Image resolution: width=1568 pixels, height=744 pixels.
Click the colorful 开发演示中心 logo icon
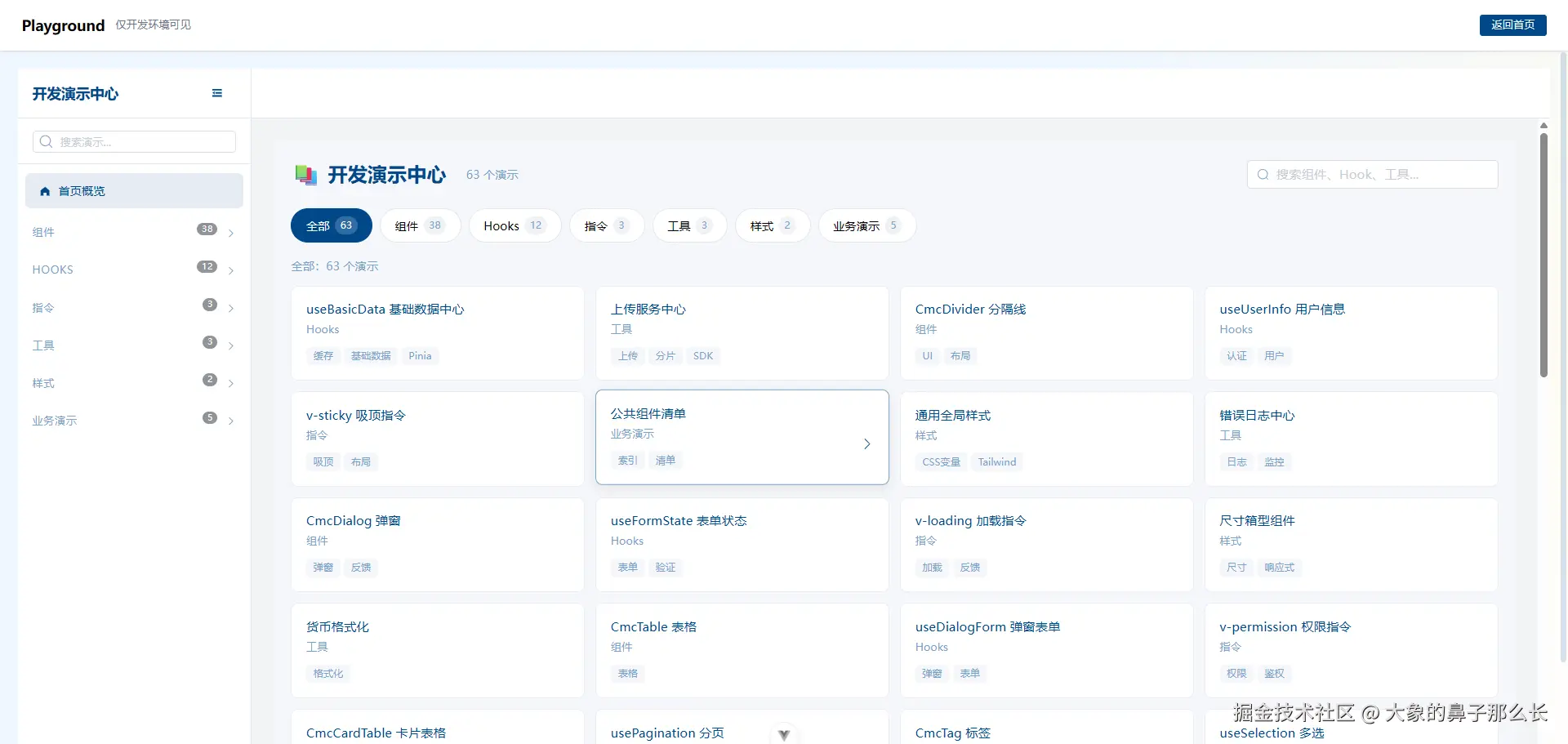pos(305,175)
